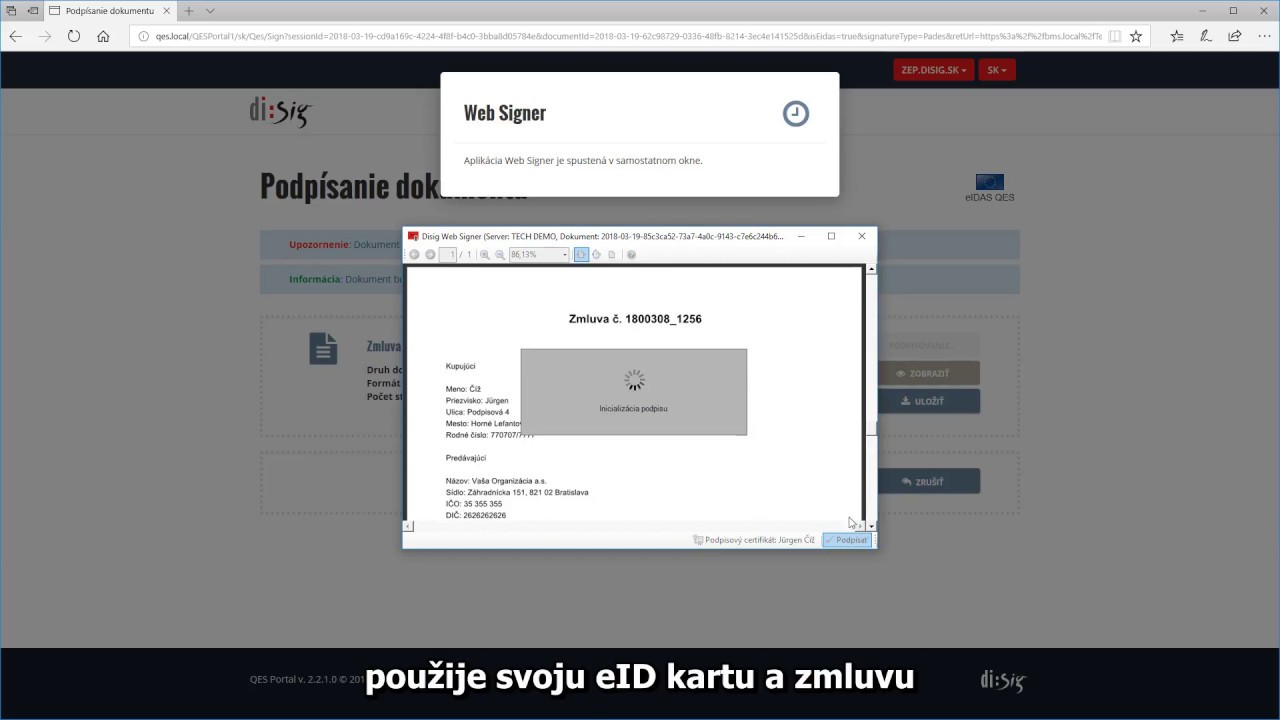Click the document file icon on portal
The height and width of the screenshot is (720, 1280).
[323, 348]
